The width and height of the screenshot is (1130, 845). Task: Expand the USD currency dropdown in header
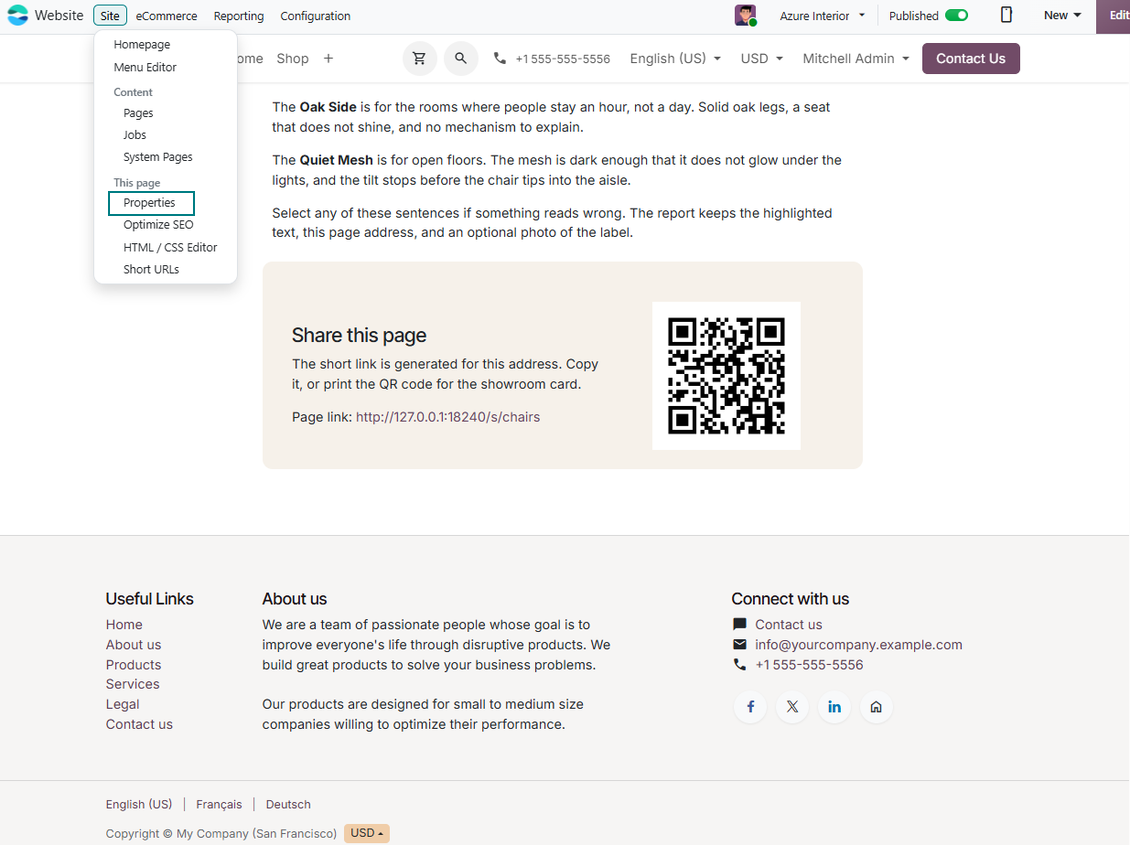click(x=762, y=58)
